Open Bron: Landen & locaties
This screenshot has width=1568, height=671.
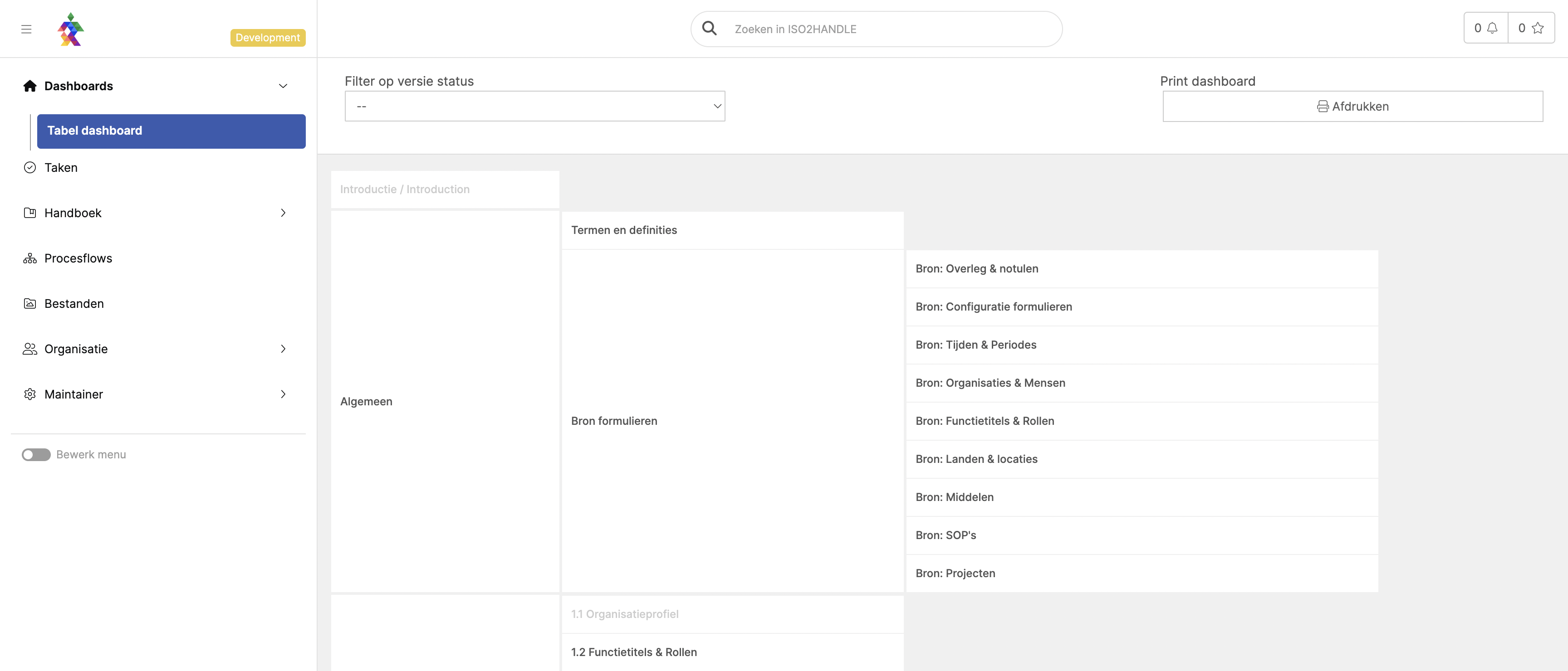tap(1142, 459)
